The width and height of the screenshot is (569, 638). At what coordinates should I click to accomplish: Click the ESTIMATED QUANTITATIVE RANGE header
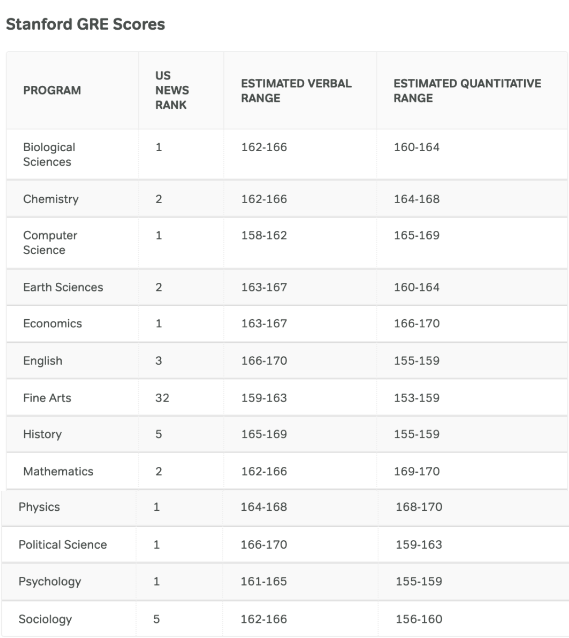pos(467,91)
